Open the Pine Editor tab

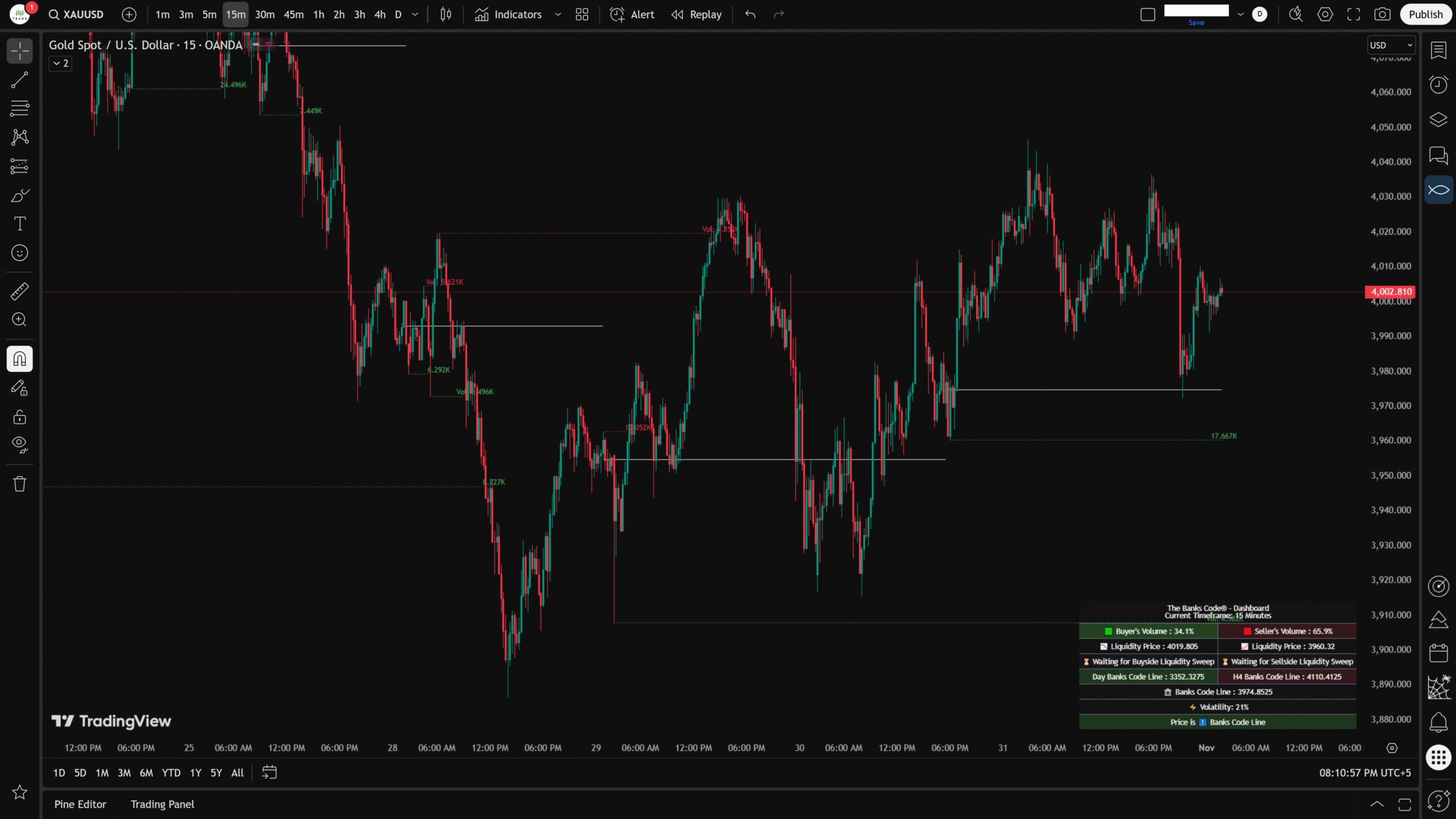[80, 804]
